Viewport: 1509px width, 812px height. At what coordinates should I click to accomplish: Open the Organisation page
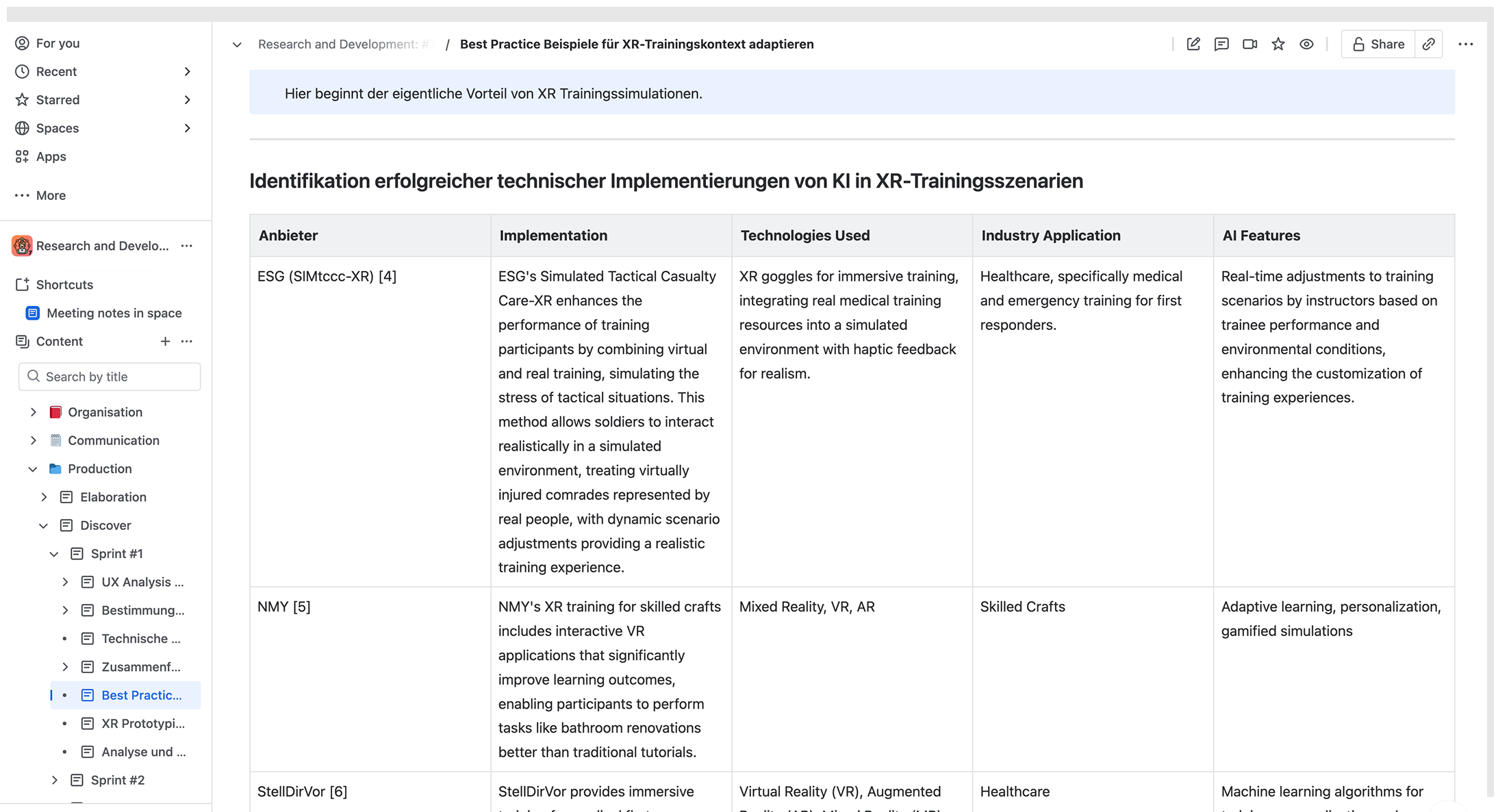105,412
